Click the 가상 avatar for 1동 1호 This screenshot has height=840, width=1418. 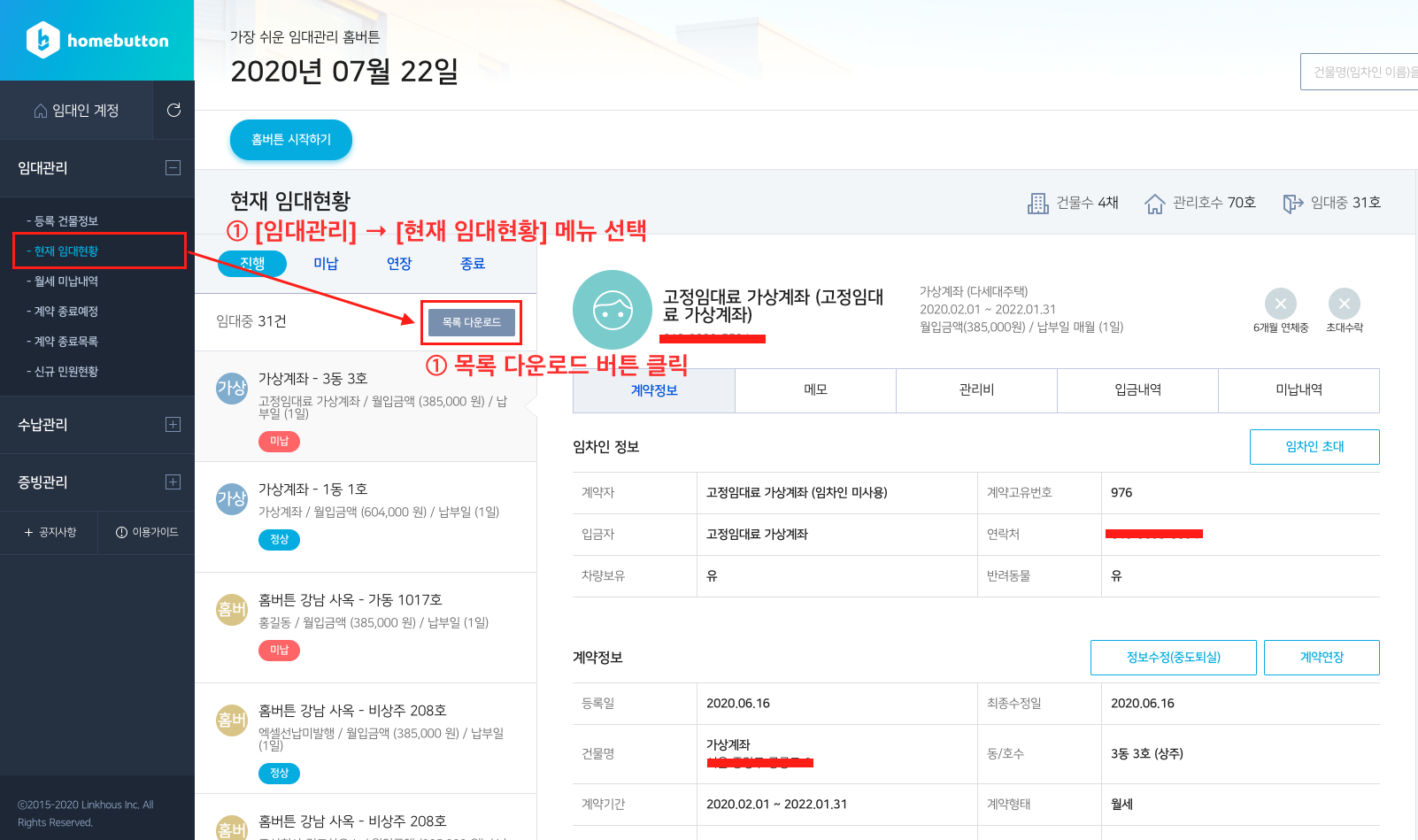coord(232,498)
